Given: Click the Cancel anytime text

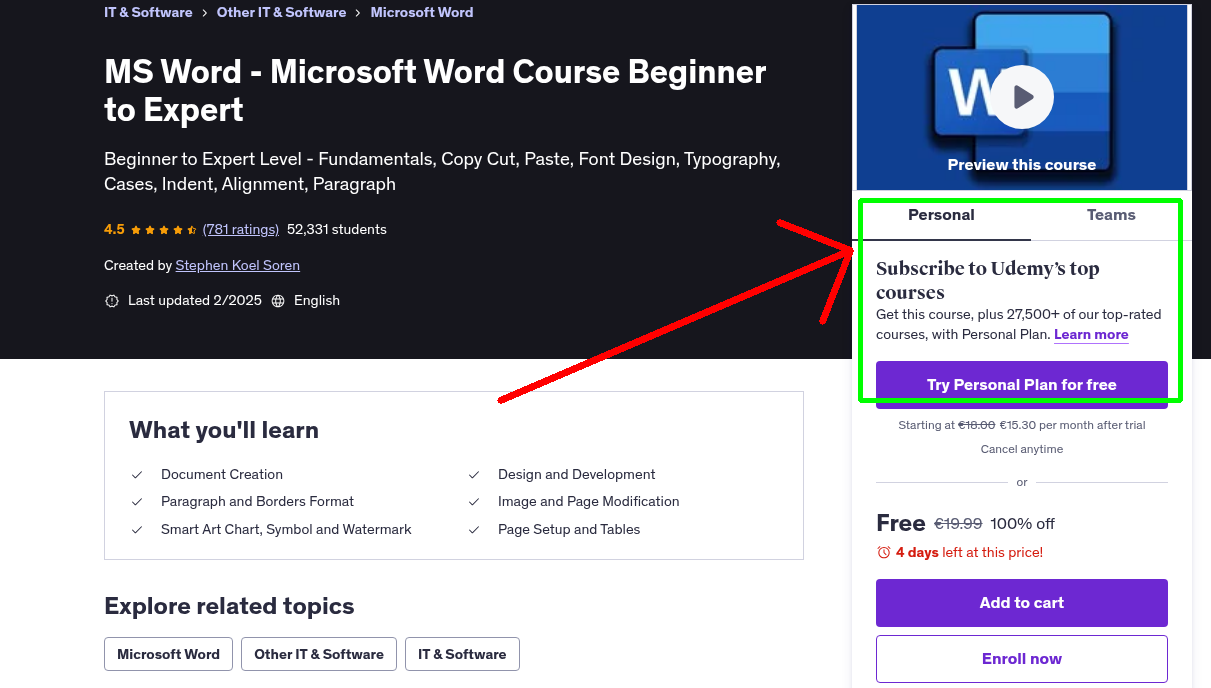Looking at the screenshot, I should coord(1022,449).
